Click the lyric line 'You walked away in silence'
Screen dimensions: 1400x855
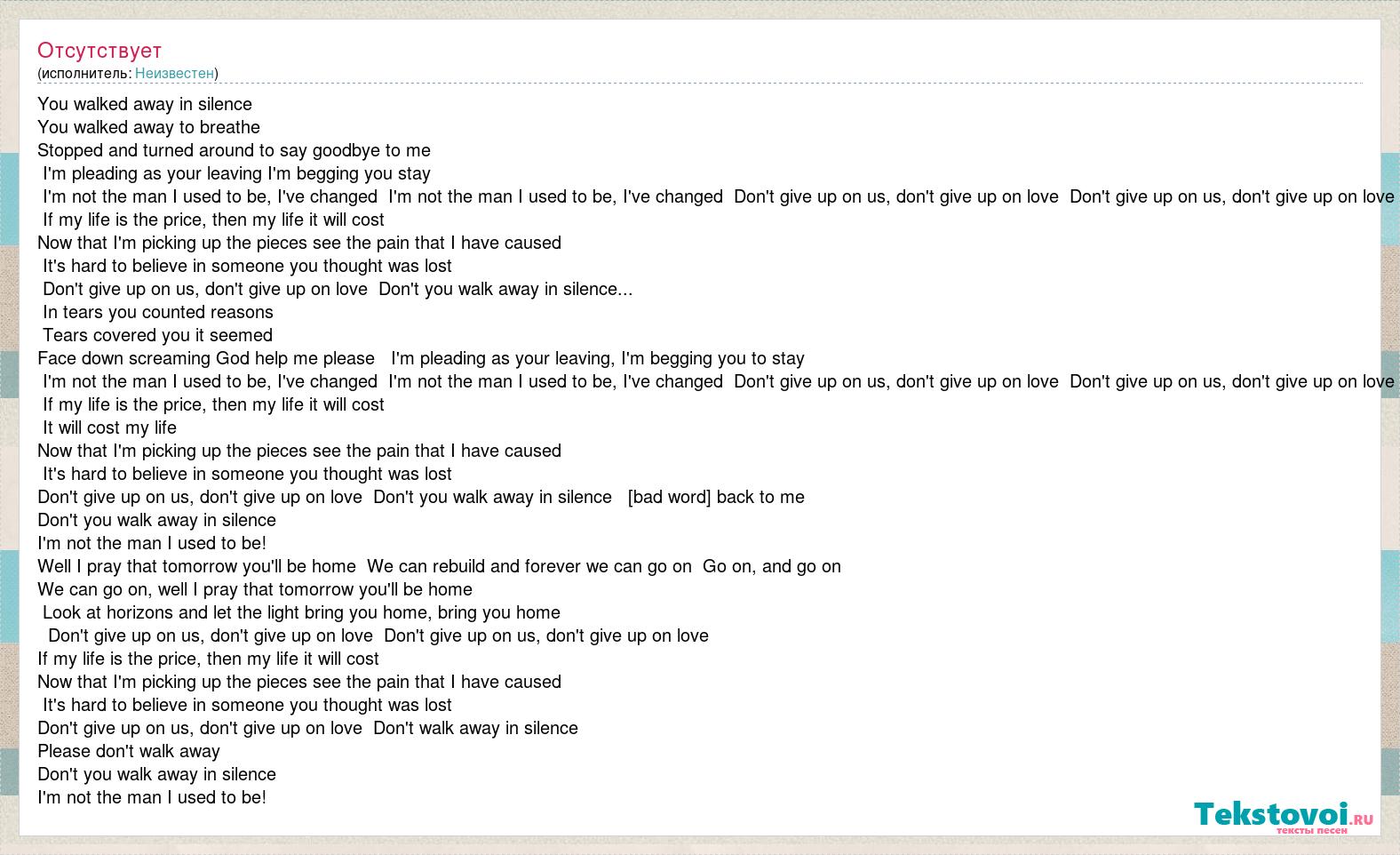145,104
